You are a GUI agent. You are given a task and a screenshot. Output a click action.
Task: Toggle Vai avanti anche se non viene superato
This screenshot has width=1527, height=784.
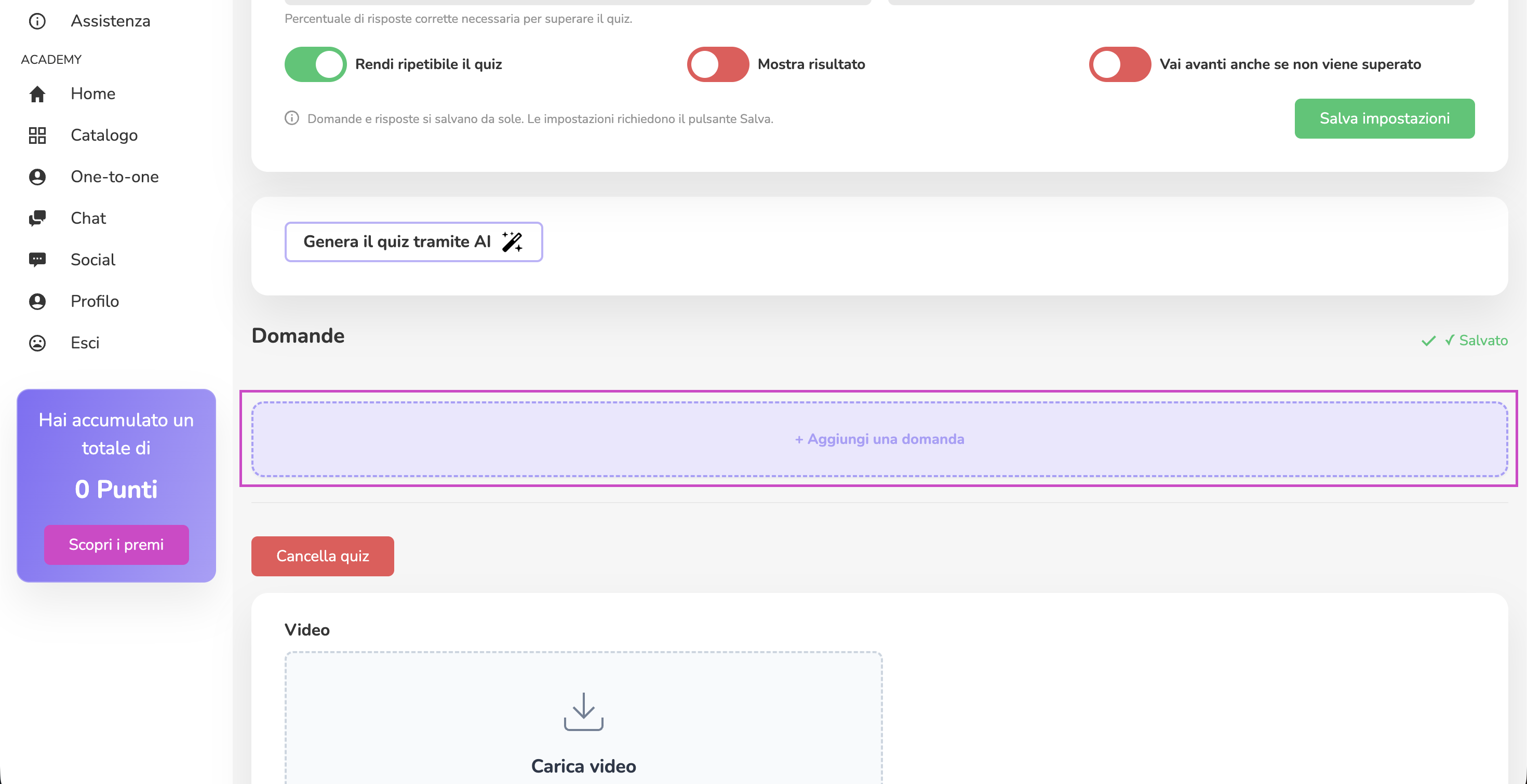coord(1120,64)
